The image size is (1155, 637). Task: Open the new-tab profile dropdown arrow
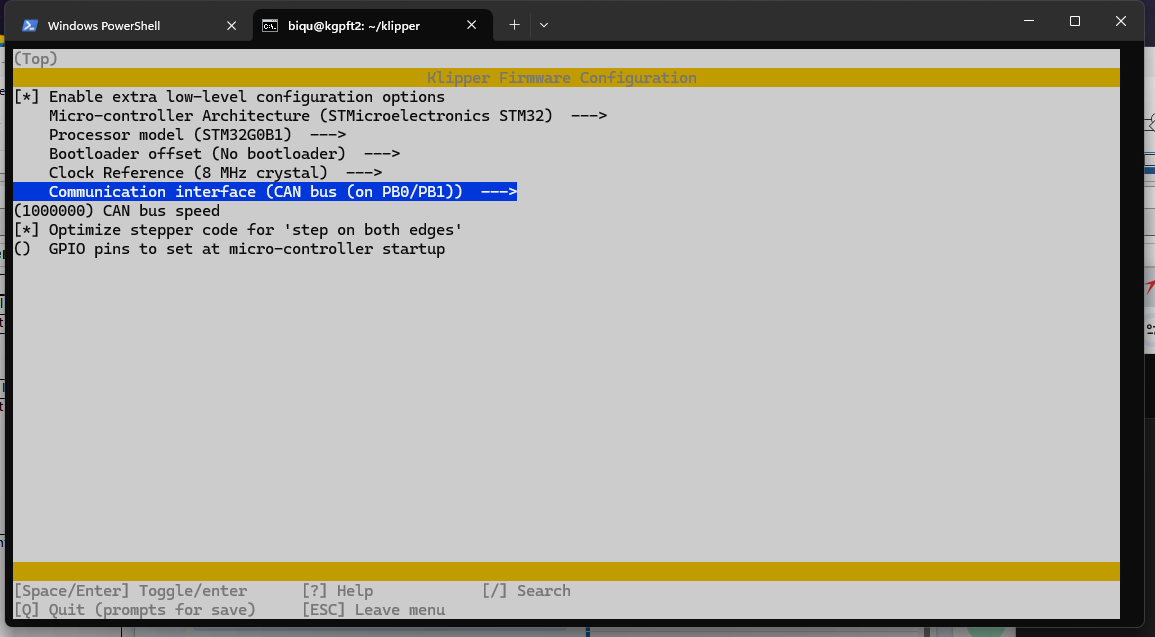(x=544, y=25)
